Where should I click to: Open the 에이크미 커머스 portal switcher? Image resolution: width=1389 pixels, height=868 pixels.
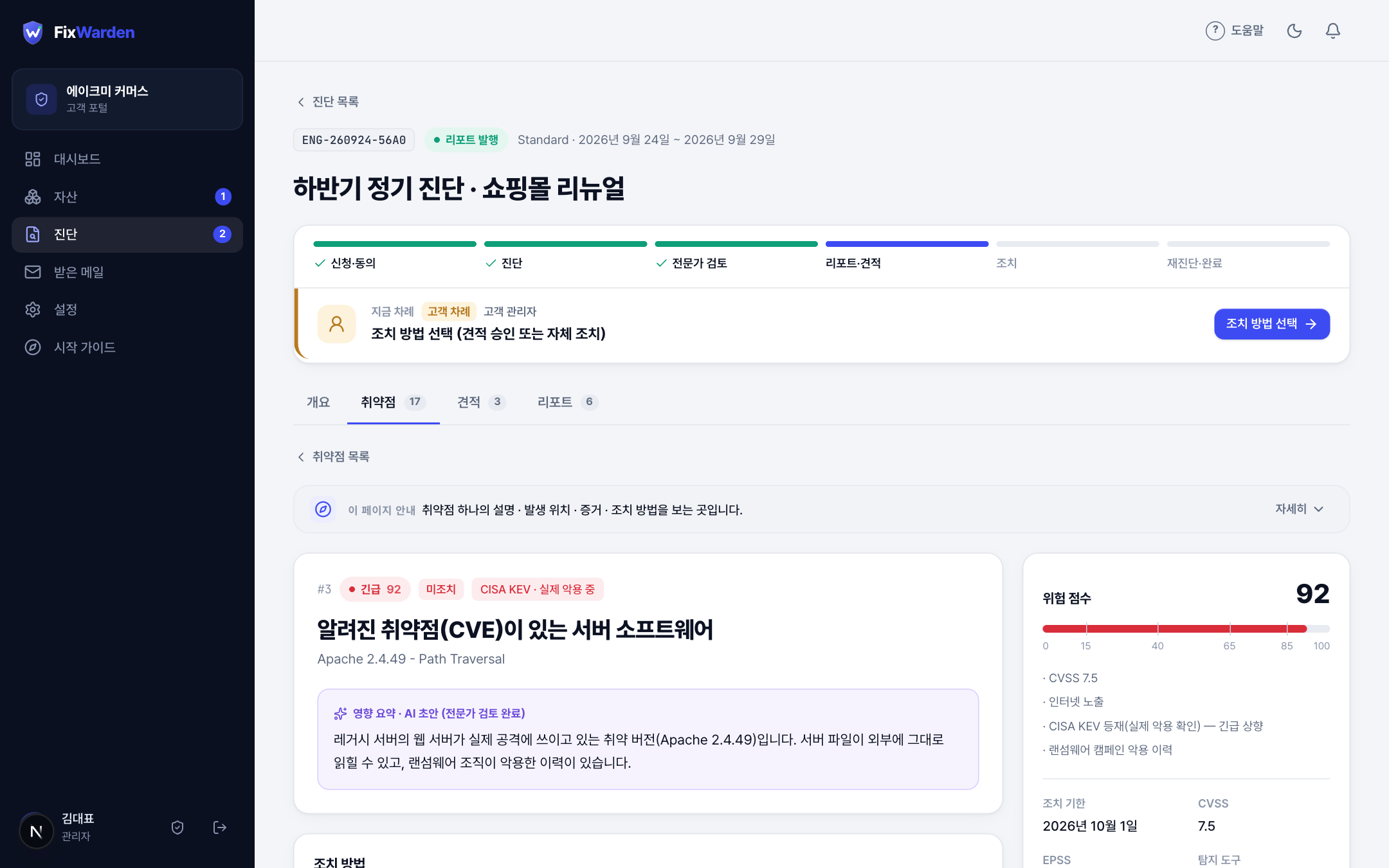click(x=127, y=99)
